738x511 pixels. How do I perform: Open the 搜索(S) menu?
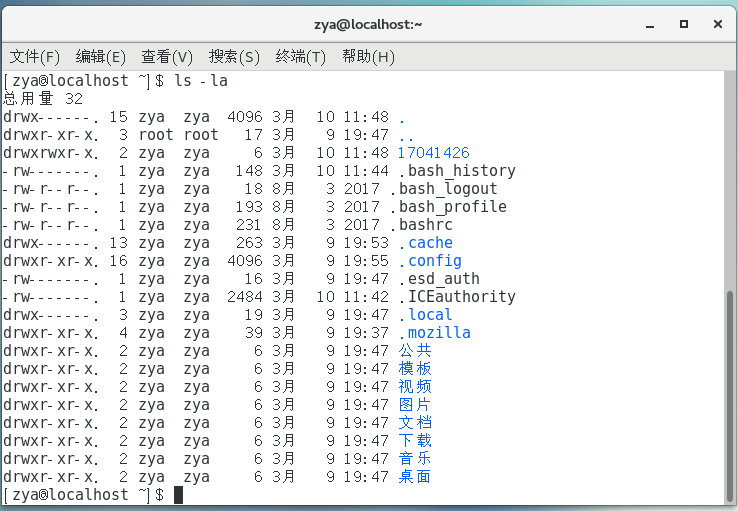(234, 57)
